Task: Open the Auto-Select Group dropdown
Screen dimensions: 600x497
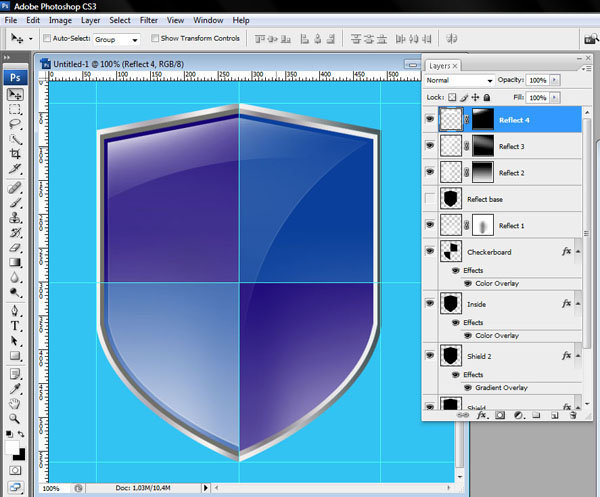Action: tap(117, 39)
